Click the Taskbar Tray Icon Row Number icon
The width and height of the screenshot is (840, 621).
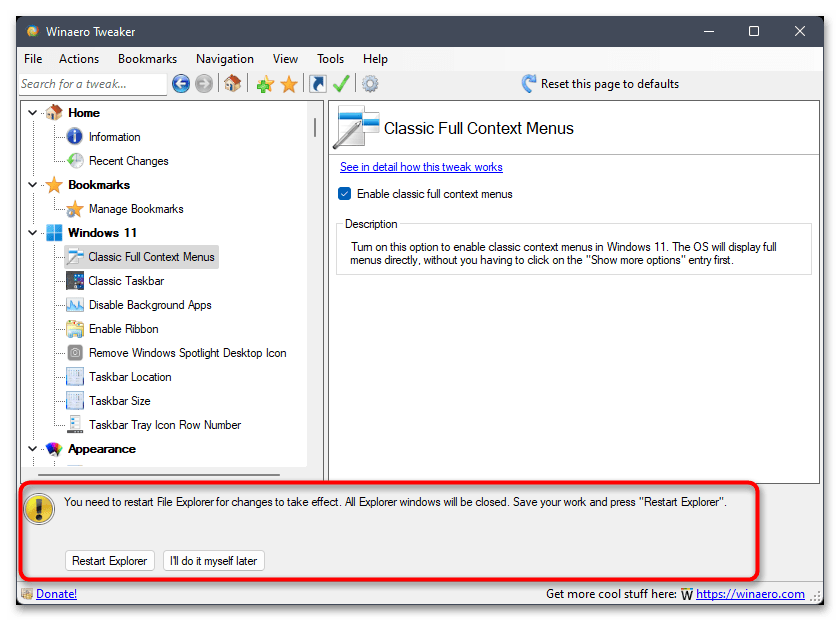point(75,424)
